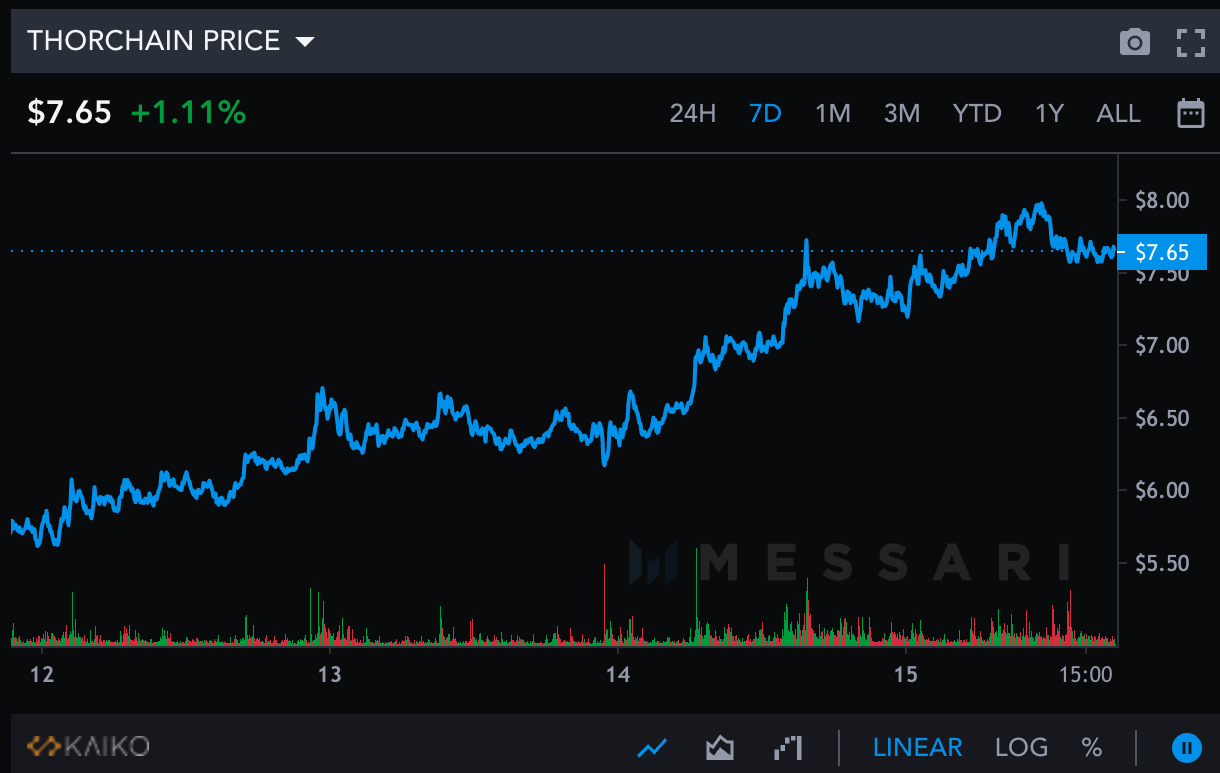Pause live price updates with blue pause icon
1220x773 pixels.
coord(1186,747)
